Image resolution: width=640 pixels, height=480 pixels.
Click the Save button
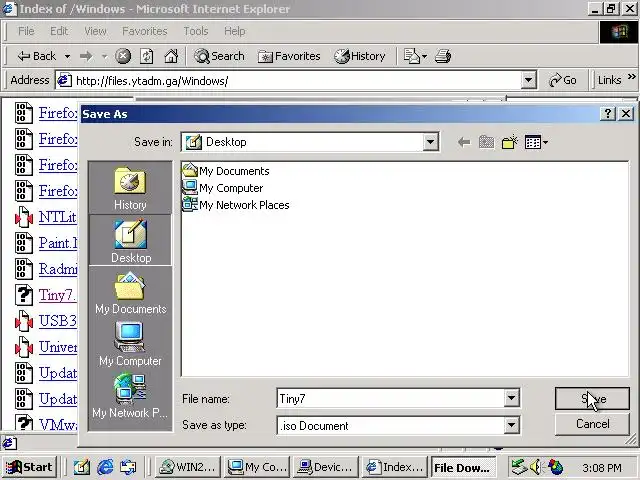(x=592, y=398)
